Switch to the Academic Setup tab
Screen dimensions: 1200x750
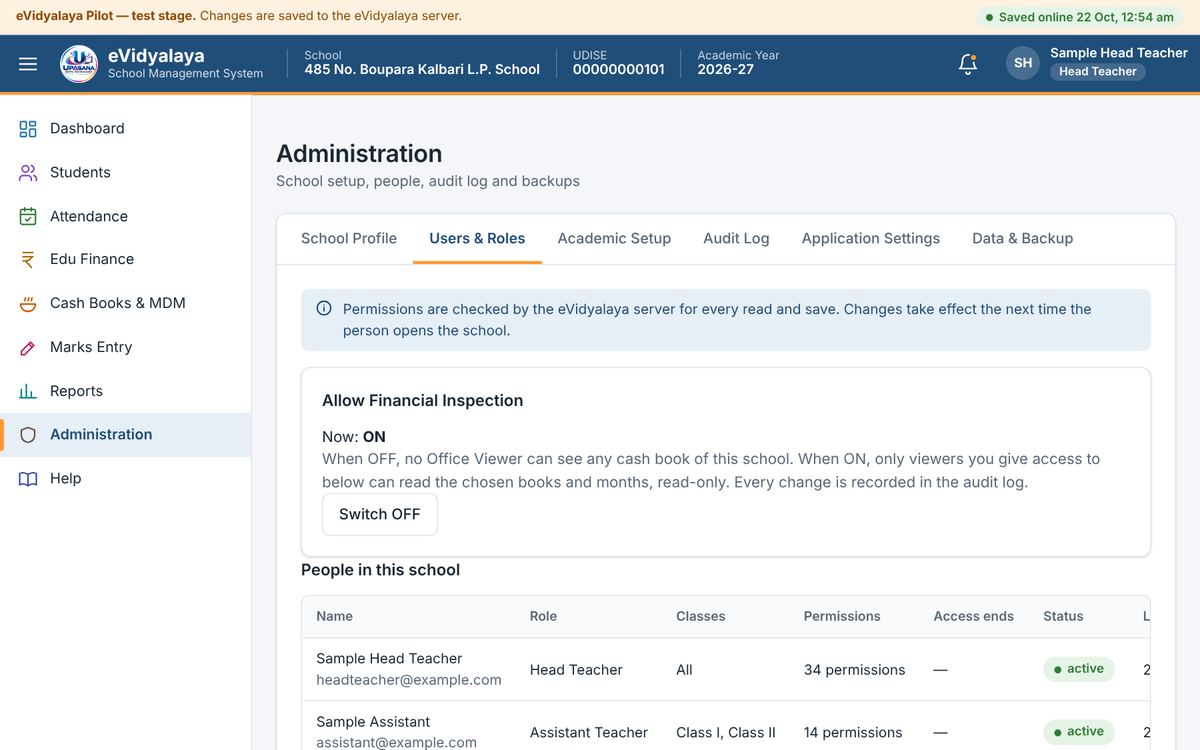pos(614,238)
